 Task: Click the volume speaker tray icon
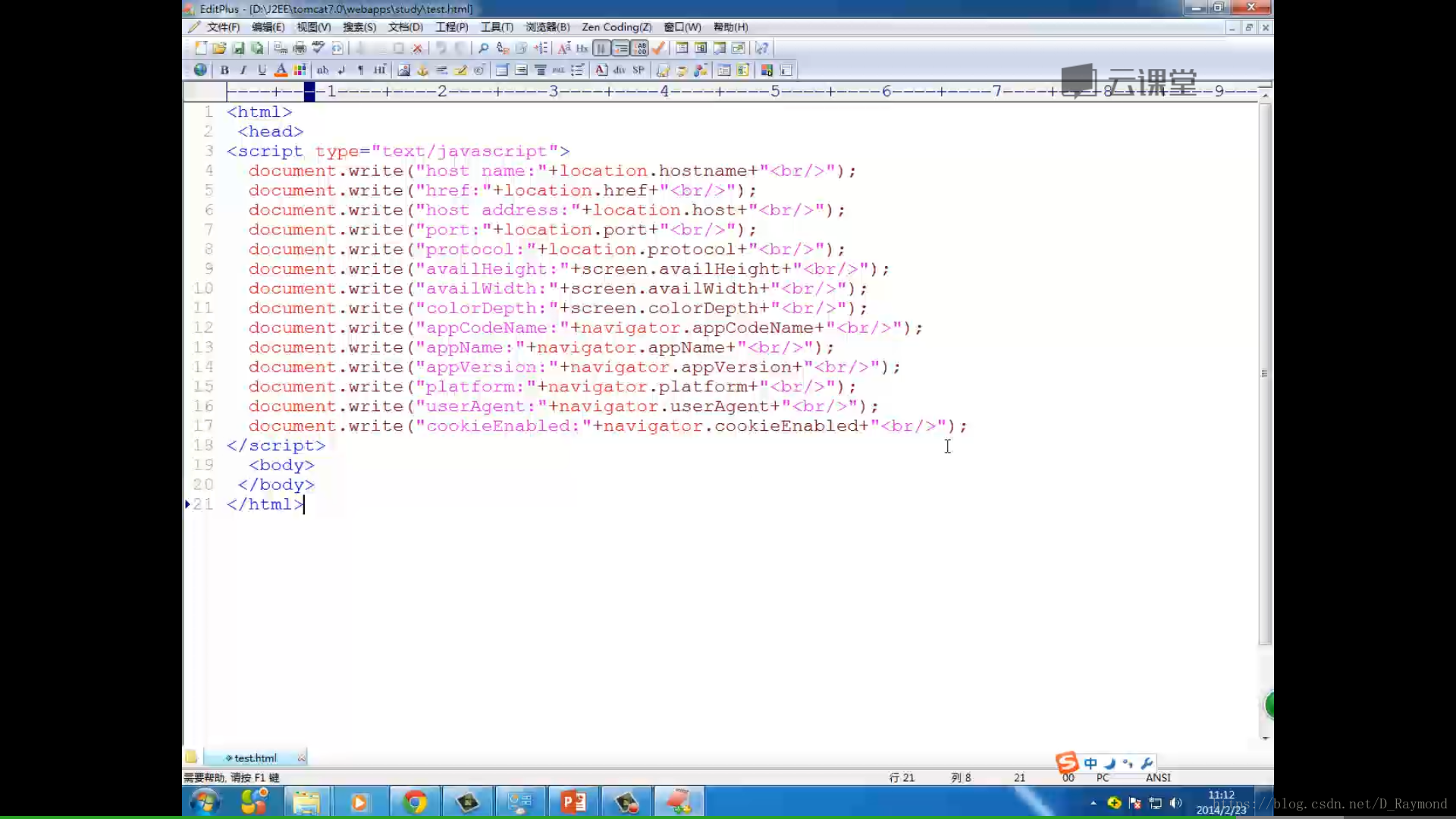click(1175, 802)
